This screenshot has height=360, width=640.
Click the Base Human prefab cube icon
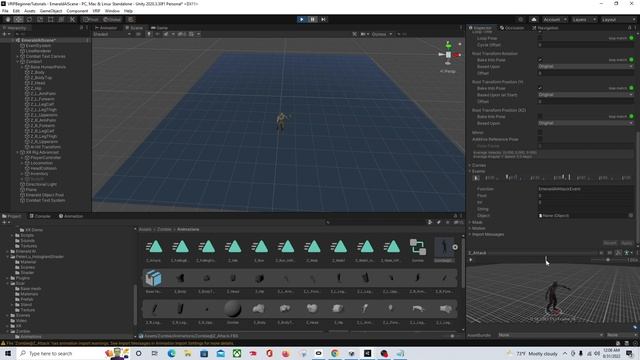[x=154, y=278]
